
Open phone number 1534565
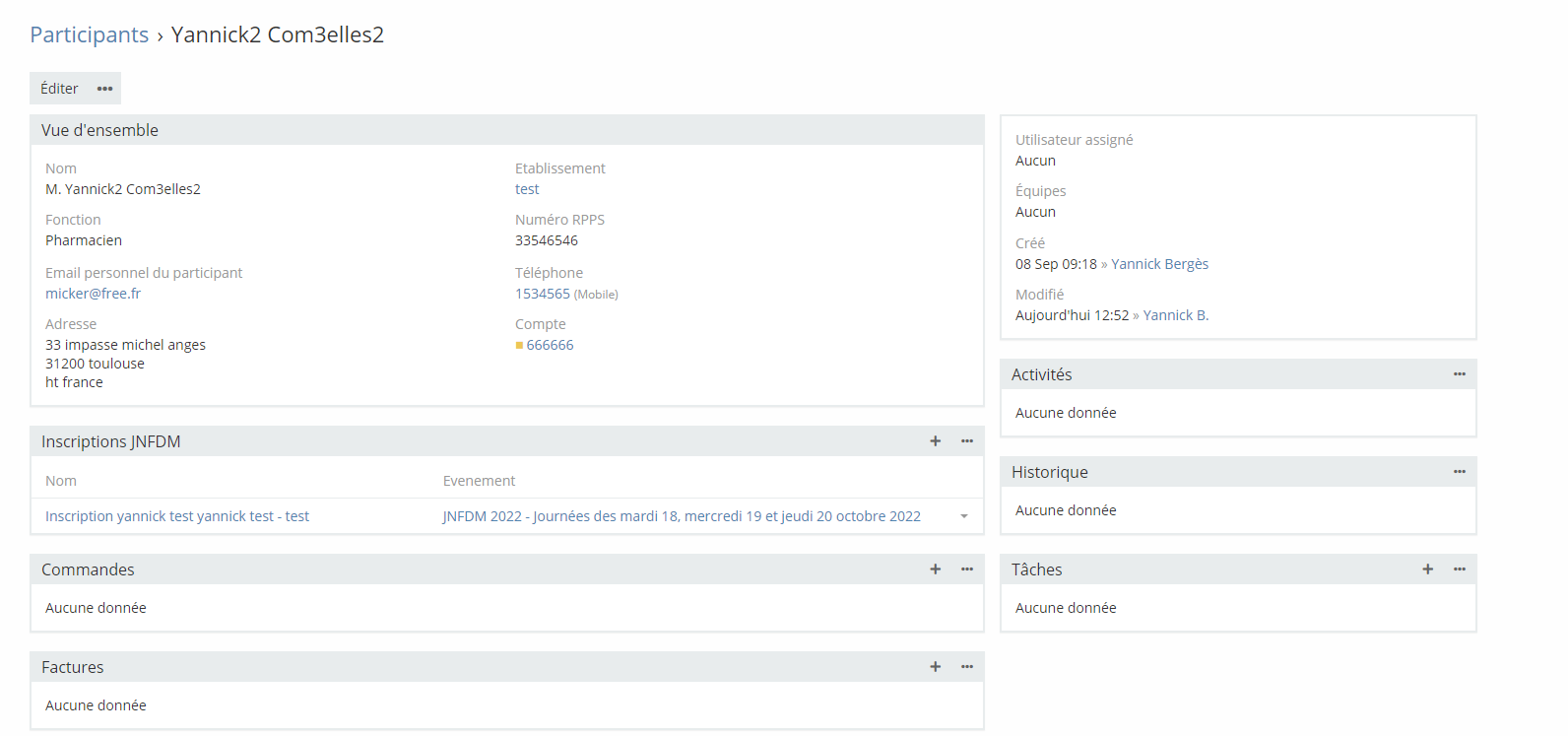(542, 294)
